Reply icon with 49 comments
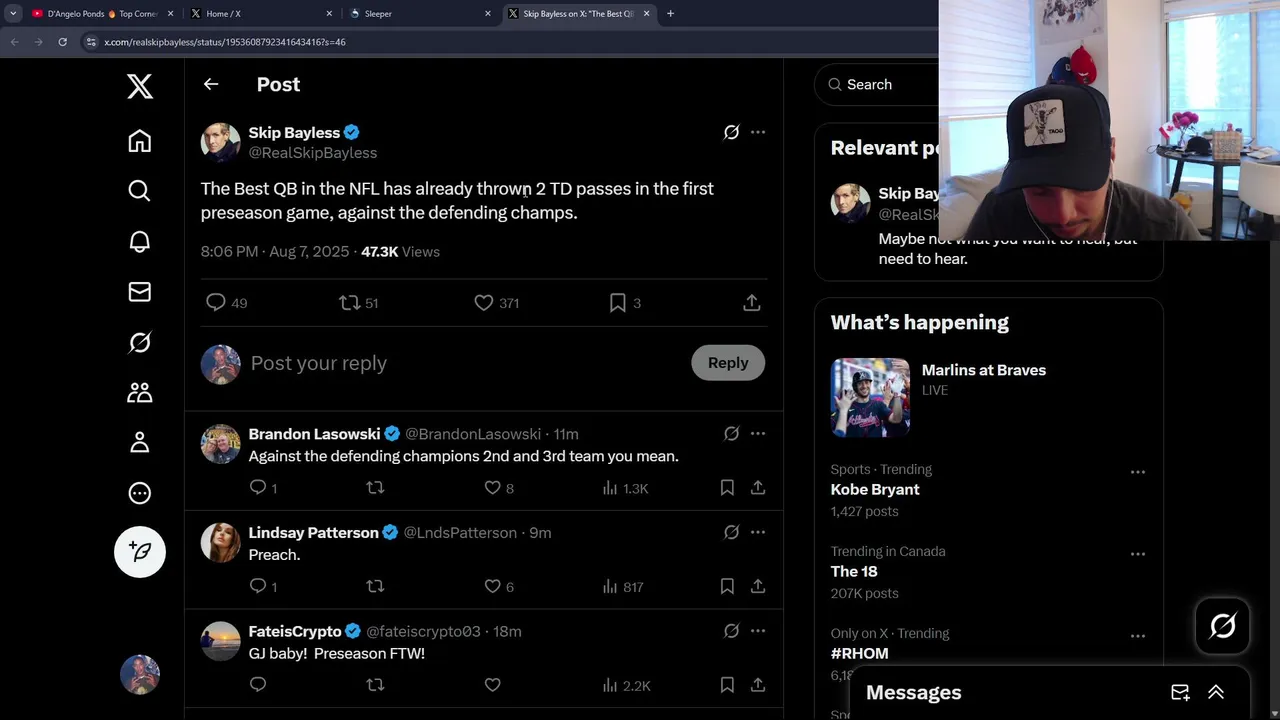The width and height of the screenshot is (1280, 720). tap(226, 302)
